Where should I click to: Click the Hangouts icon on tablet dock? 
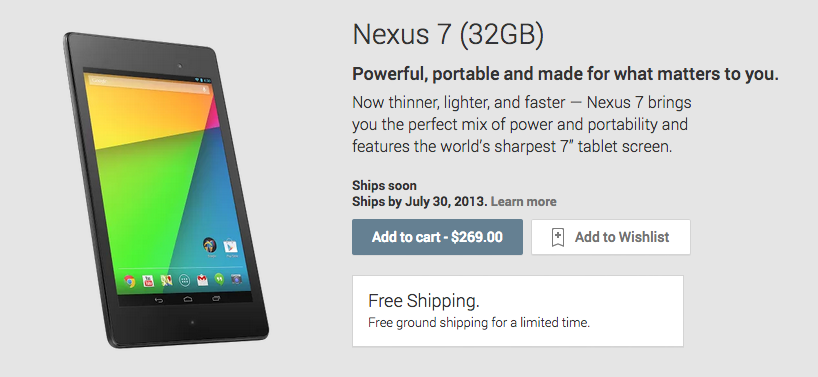coord(220,280)
